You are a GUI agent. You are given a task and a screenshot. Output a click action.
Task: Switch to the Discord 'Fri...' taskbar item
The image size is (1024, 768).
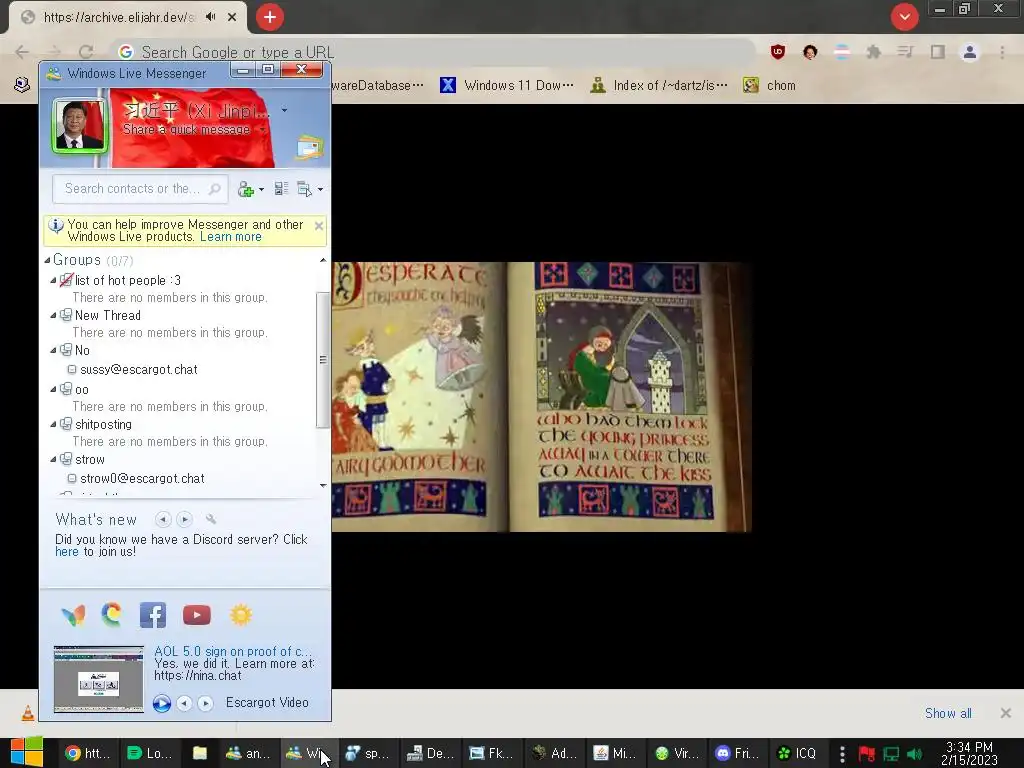(x=737, y=753)
